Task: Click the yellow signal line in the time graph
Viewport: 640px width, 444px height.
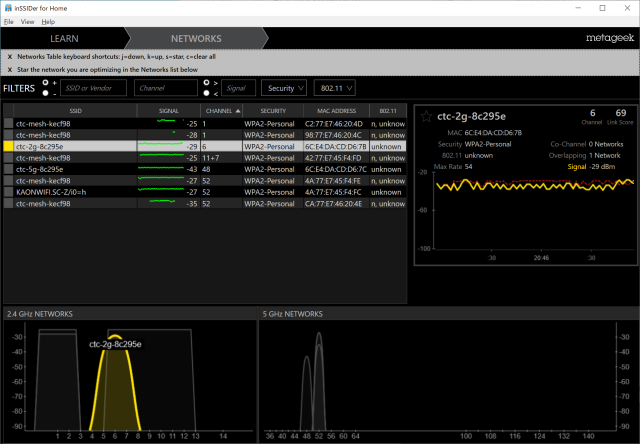Action: (x=535, y=185)
